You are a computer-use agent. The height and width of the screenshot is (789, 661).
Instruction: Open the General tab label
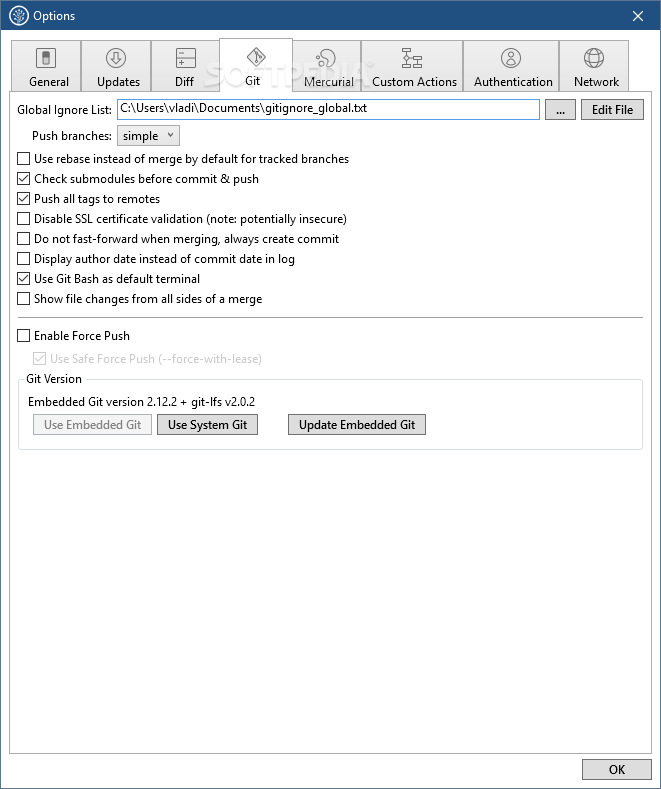click(x=49, y=82)
